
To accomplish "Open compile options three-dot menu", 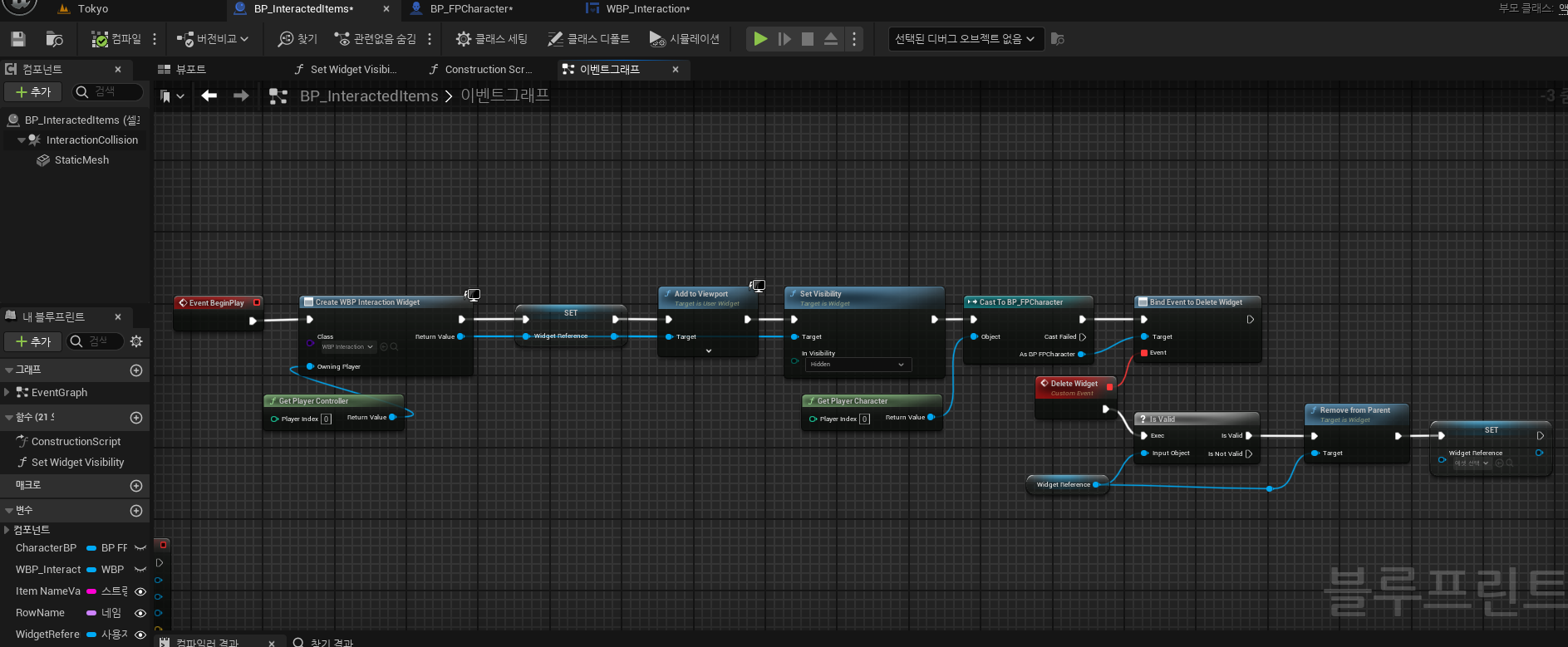I will click(x=155, y=39).
